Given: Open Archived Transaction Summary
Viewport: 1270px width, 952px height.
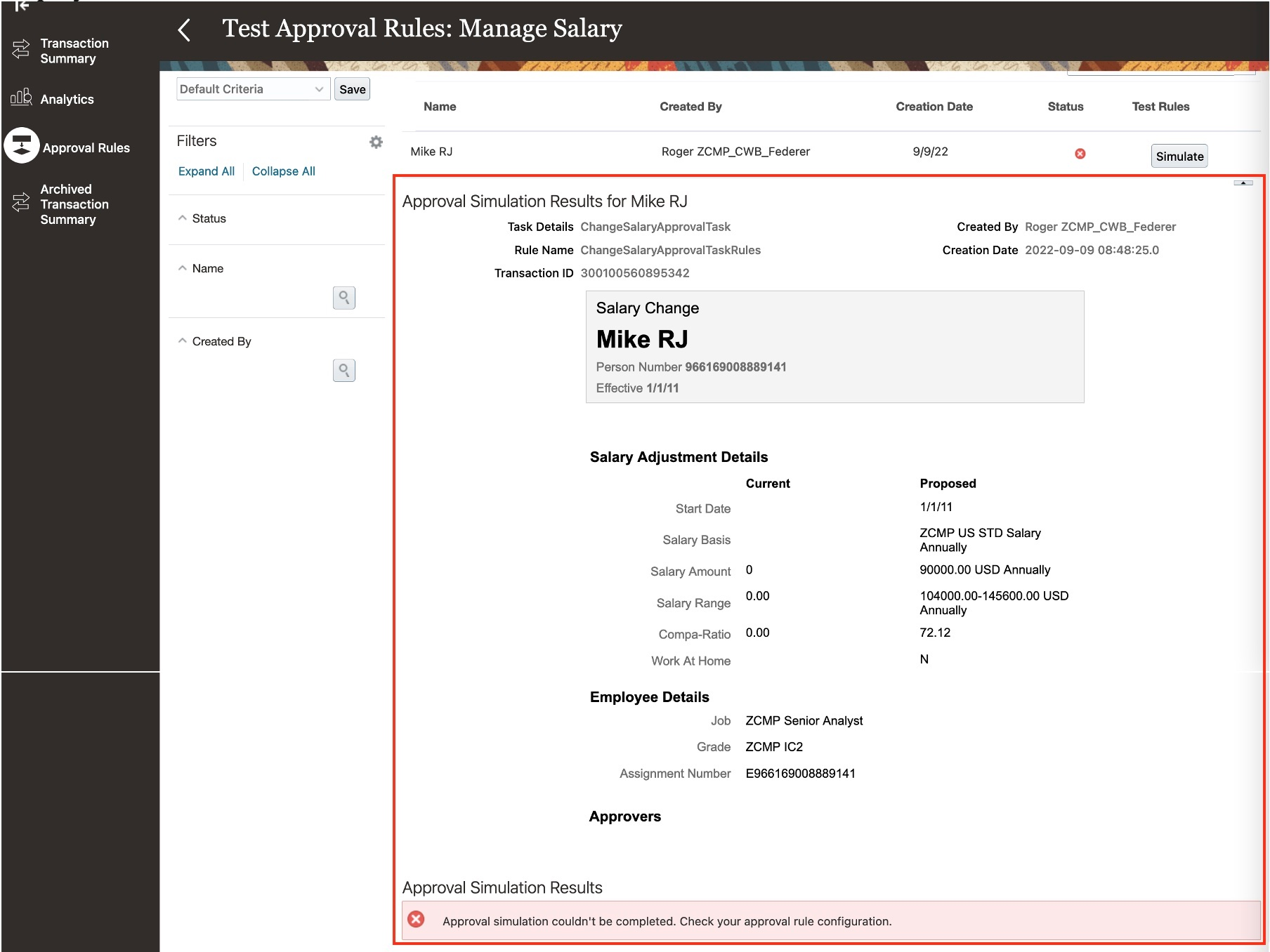Looking at the screenshot, I should (x=74, y=204).
